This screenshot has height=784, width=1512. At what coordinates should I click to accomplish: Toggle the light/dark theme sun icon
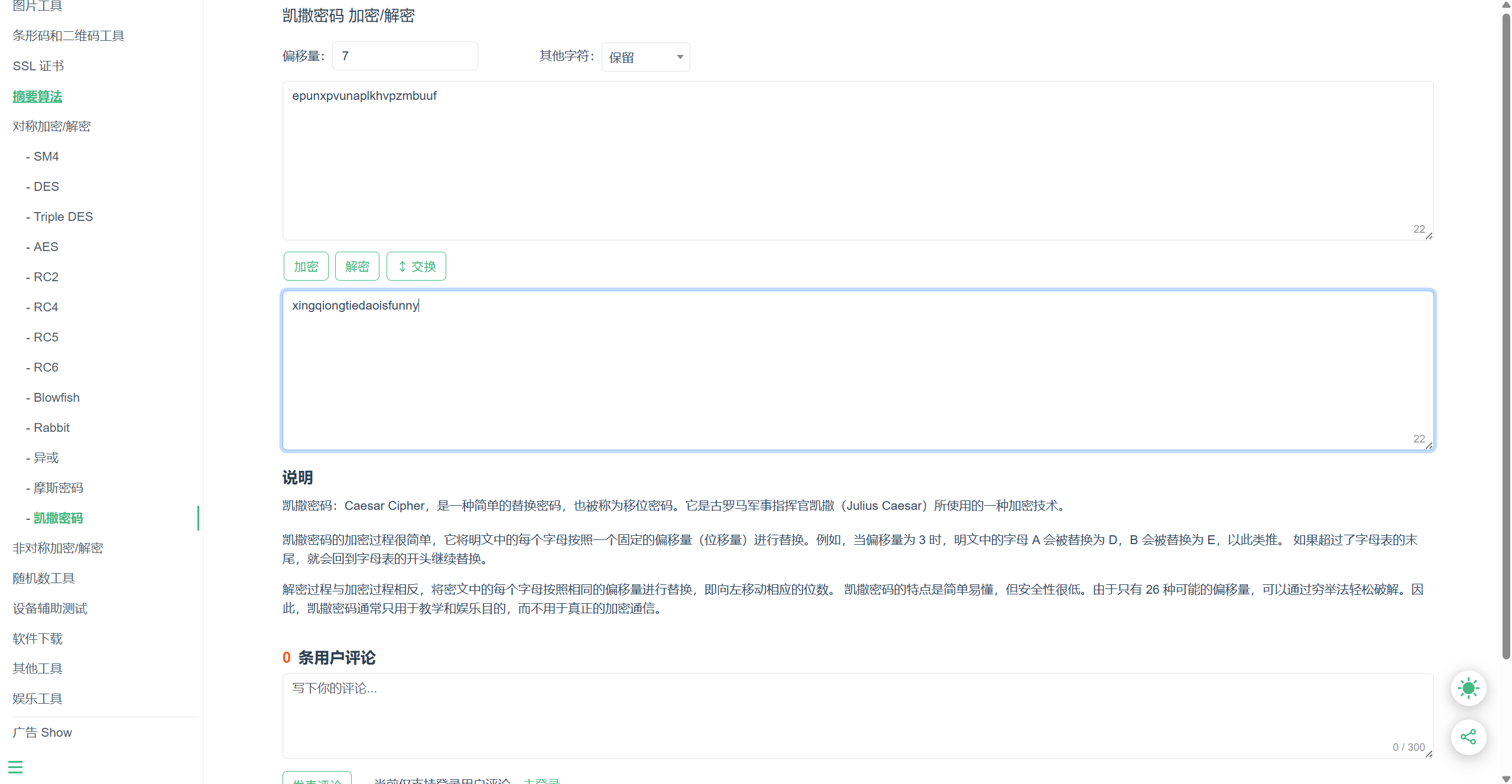[1468, 688]
